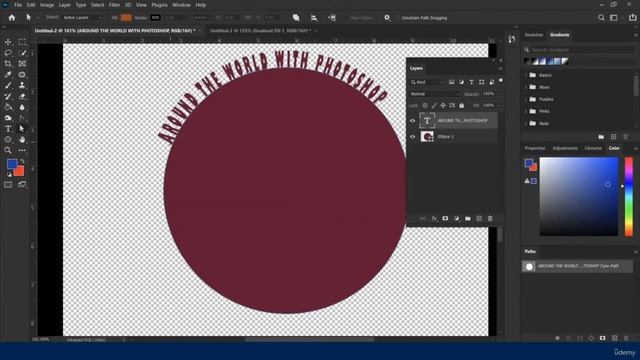The image size is (640, 360).
Task: Switch to second Untitled document tab
Action: coord(260,31)
